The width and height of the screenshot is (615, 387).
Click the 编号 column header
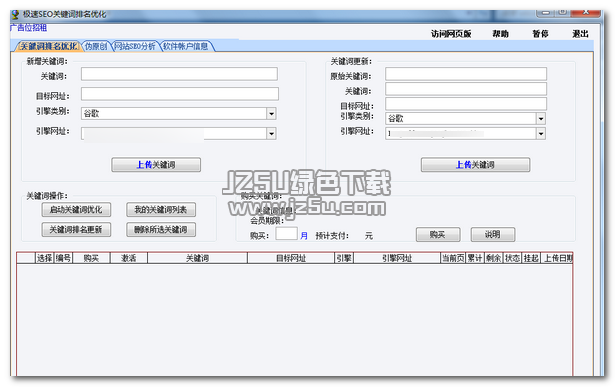pyautogui.click(x=63, y=258)
